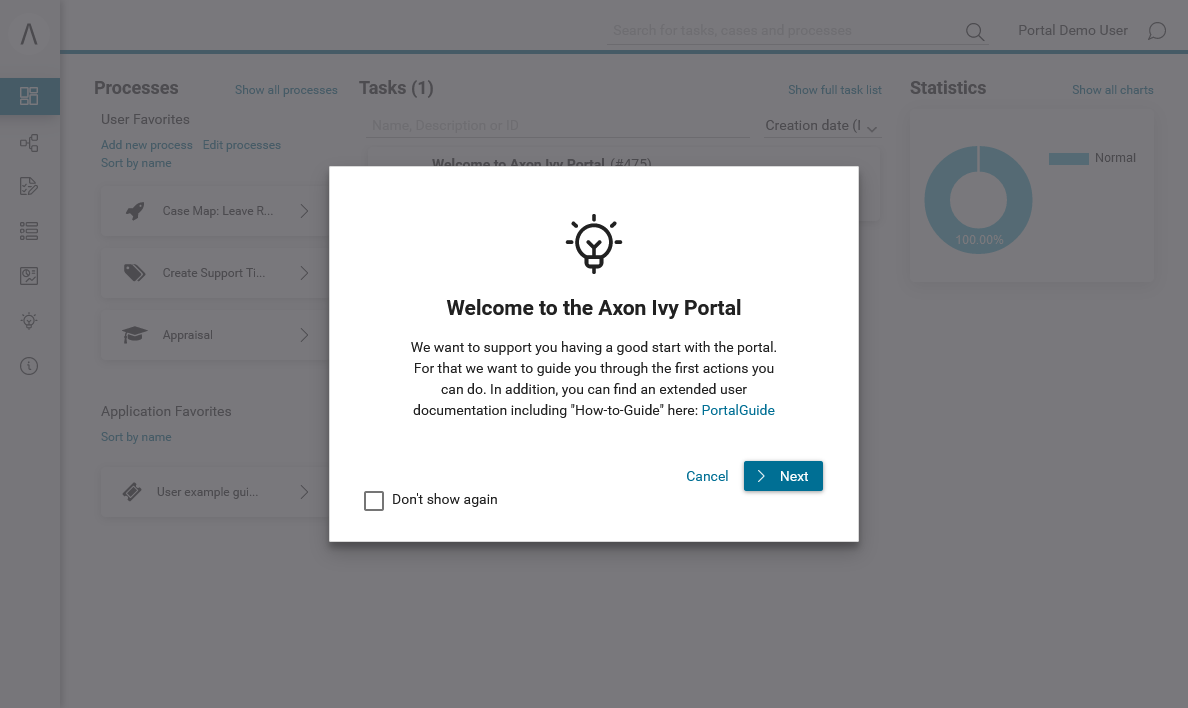
Task: Check the Don't show again checkbox
Action: pos(374,501)
